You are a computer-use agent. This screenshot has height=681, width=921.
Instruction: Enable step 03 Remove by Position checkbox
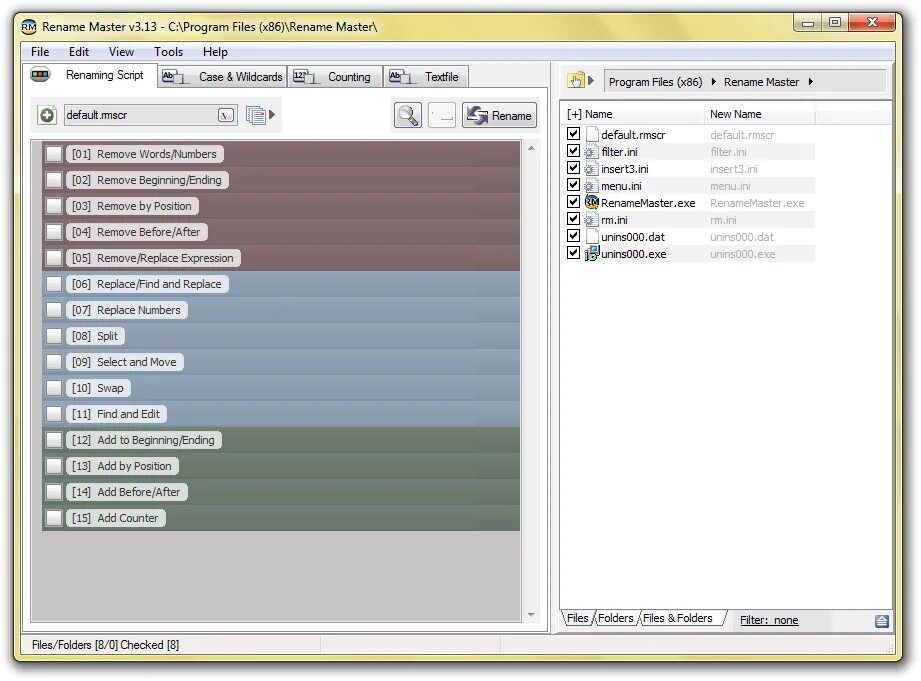click(54, 206)
